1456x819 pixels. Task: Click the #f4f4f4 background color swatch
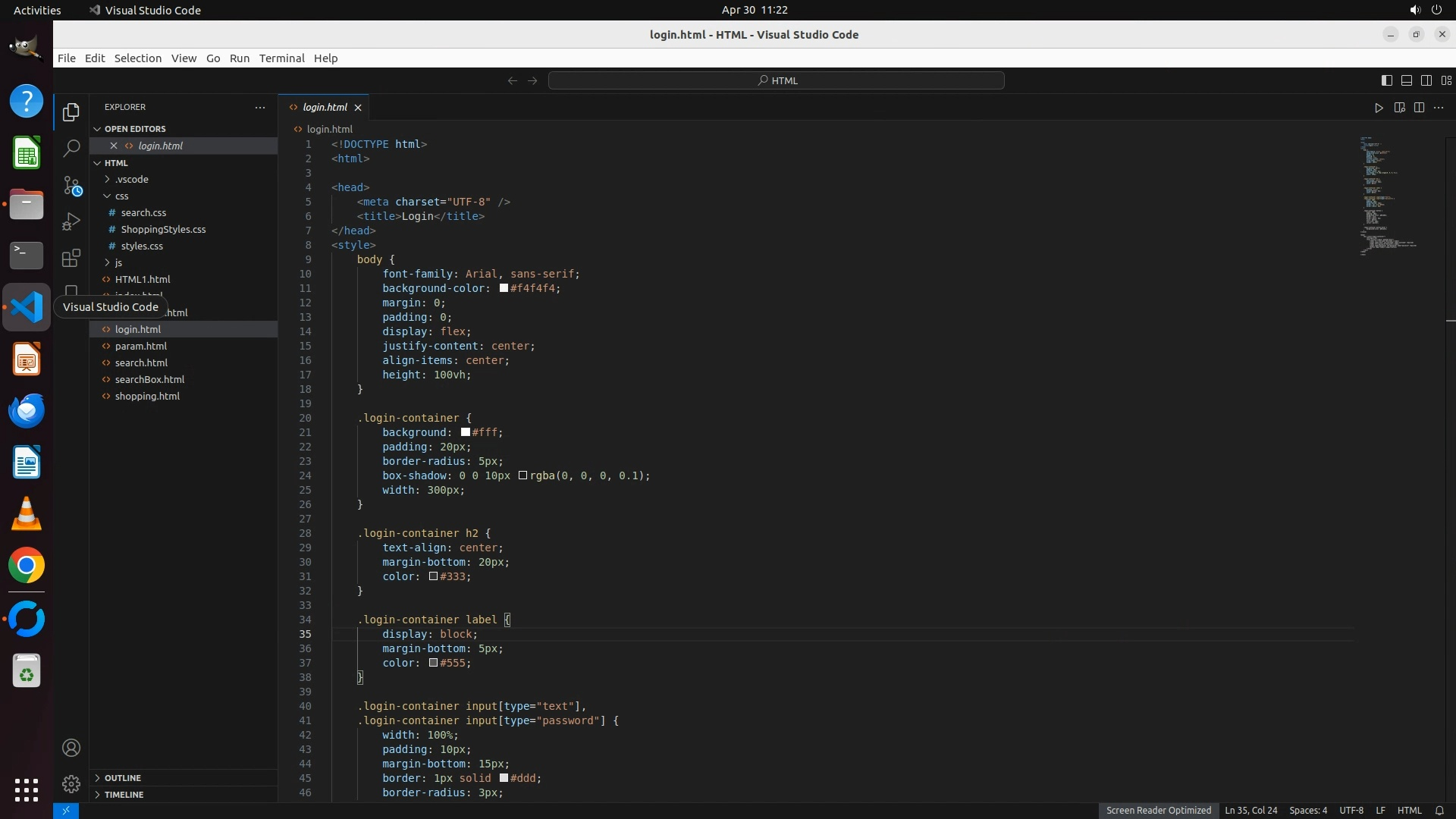tap(504, 288)
